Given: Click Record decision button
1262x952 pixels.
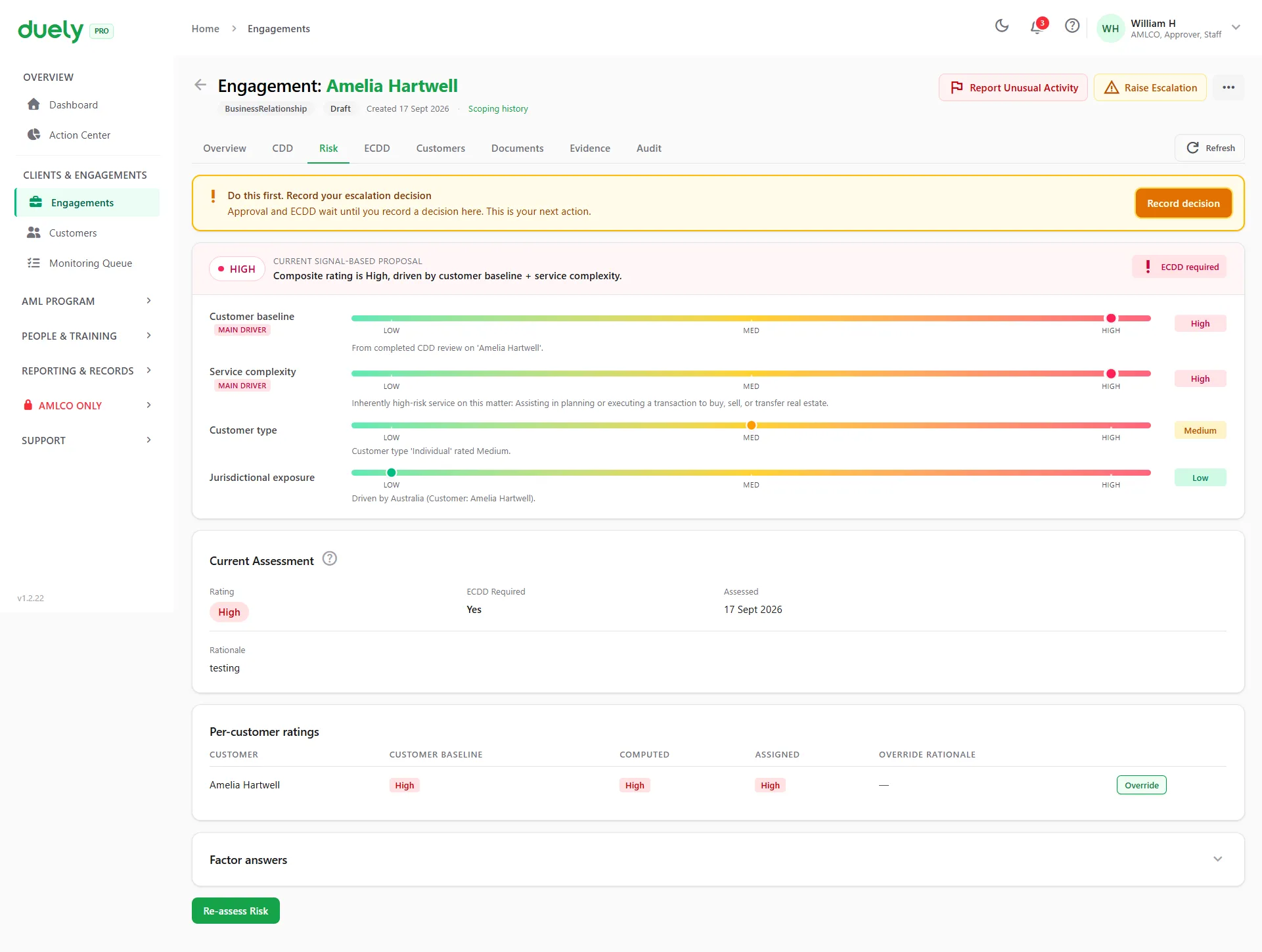Looking at the screenshot, I should click(1183, 204).
